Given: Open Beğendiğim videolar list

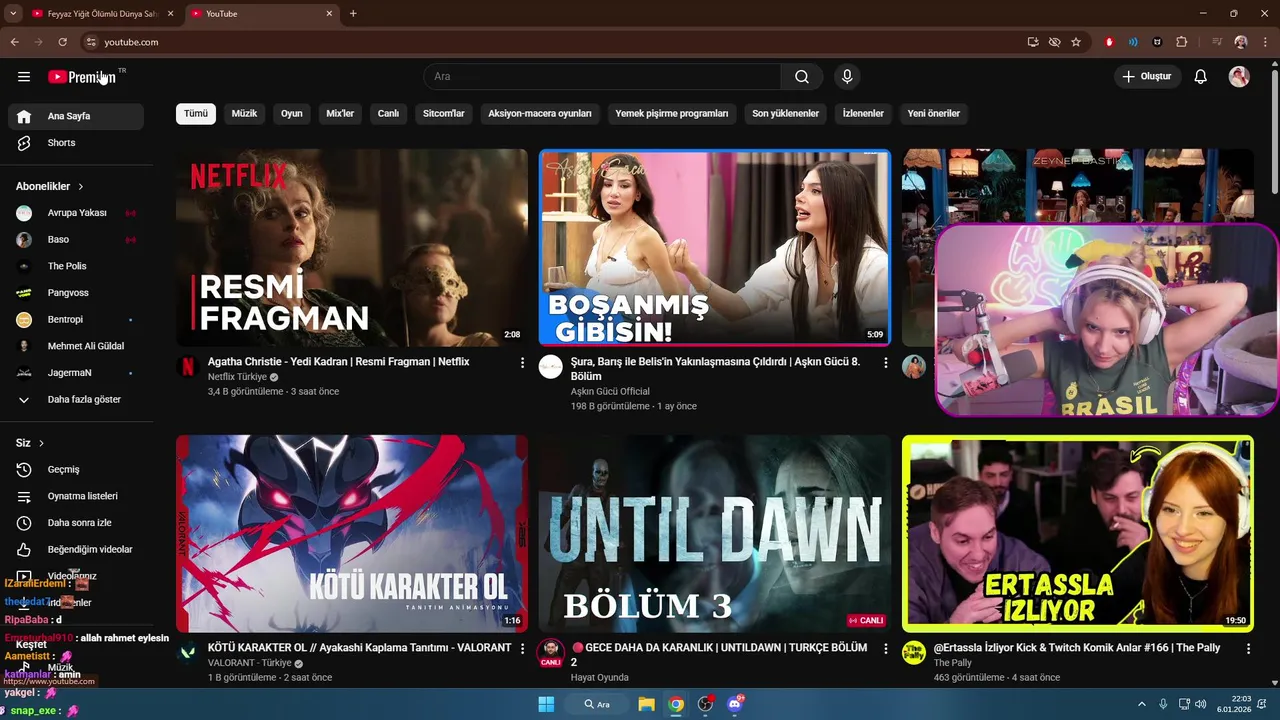Looking at the screenshot, I should click(x=76, y=550).
